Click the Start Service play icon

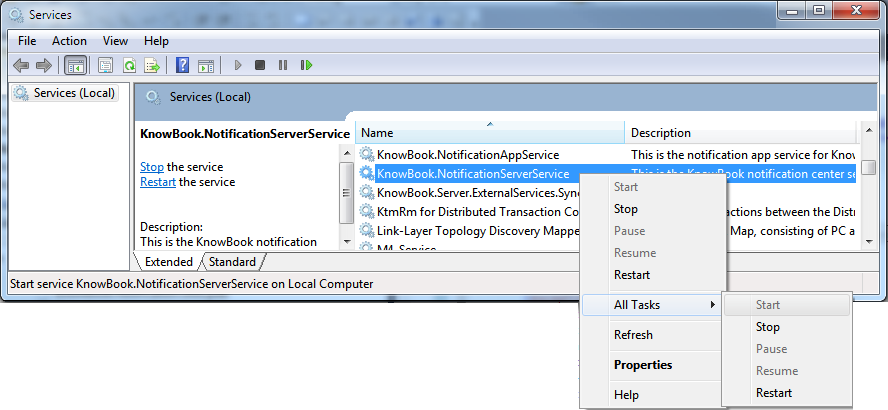click(238, 65)
